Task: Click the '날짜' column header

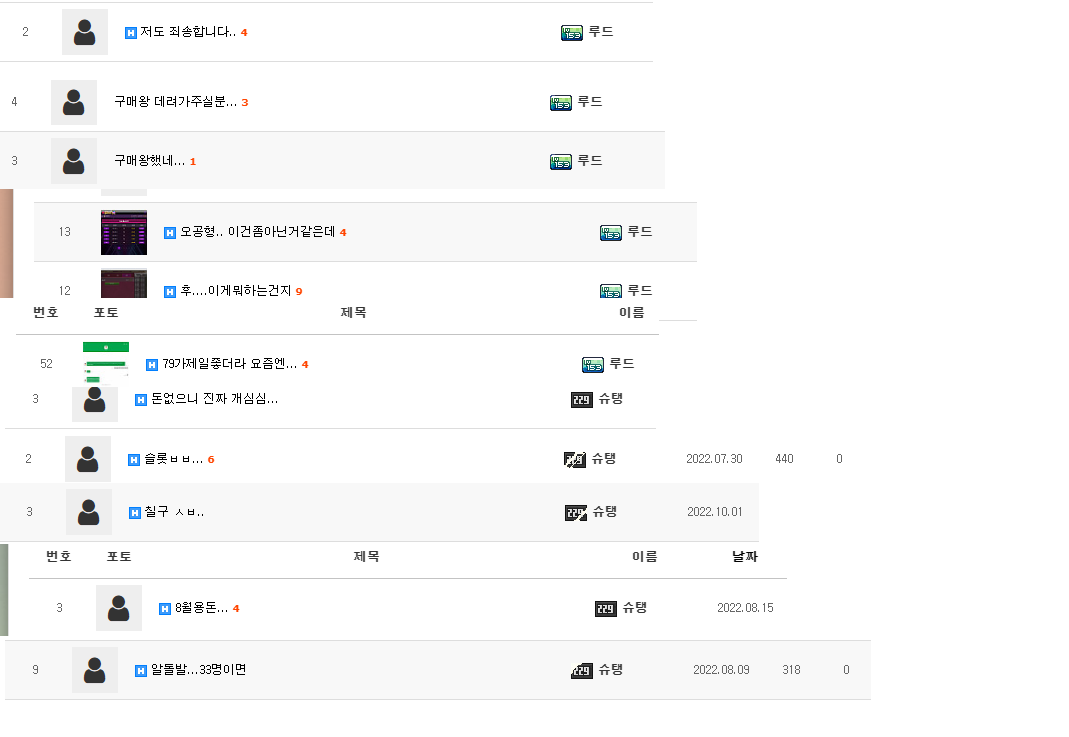Action: pos(744,556)
